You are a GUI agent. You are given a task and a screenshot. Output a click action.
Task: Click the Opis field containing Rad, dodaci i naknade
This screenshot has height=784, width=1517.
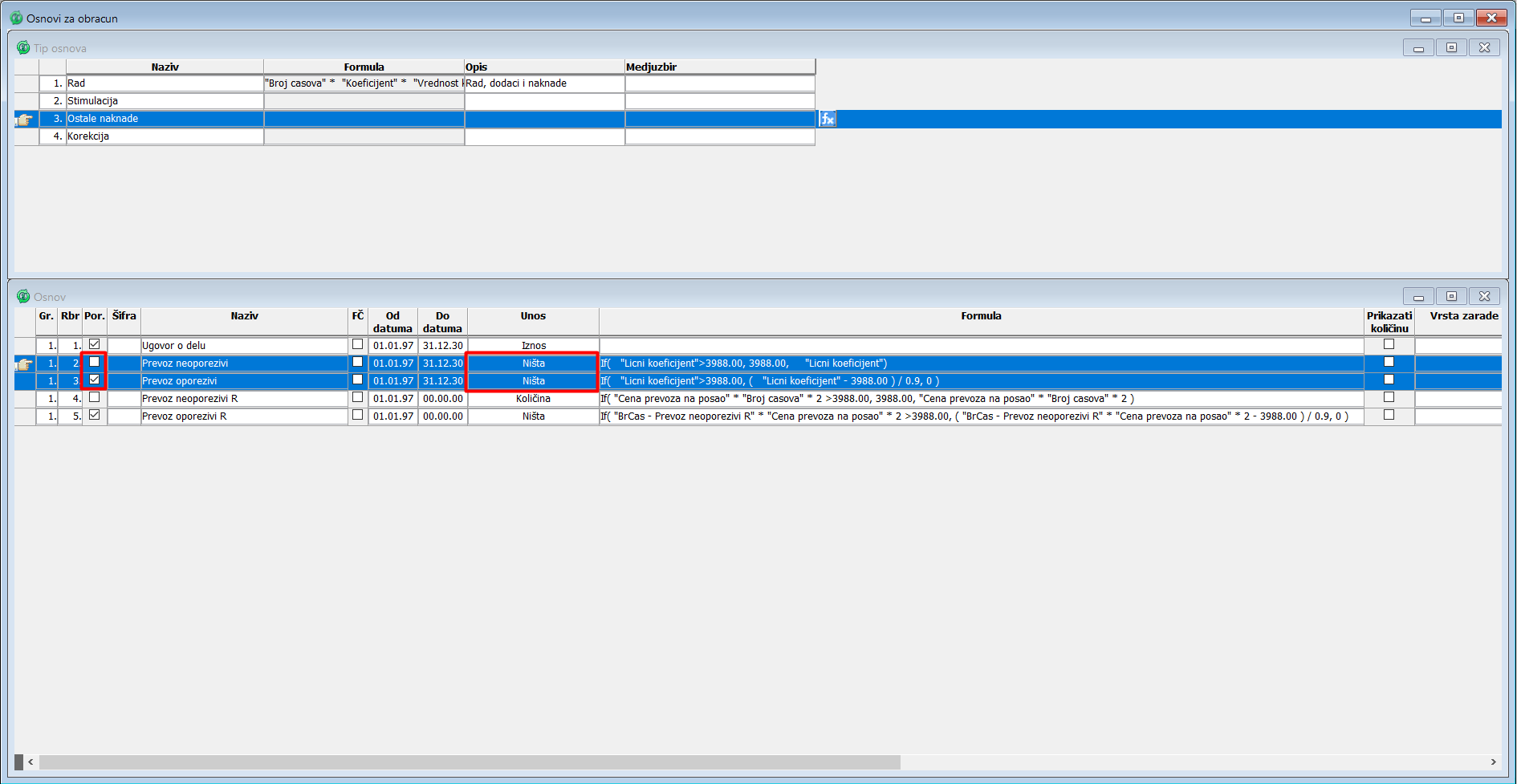544,83
